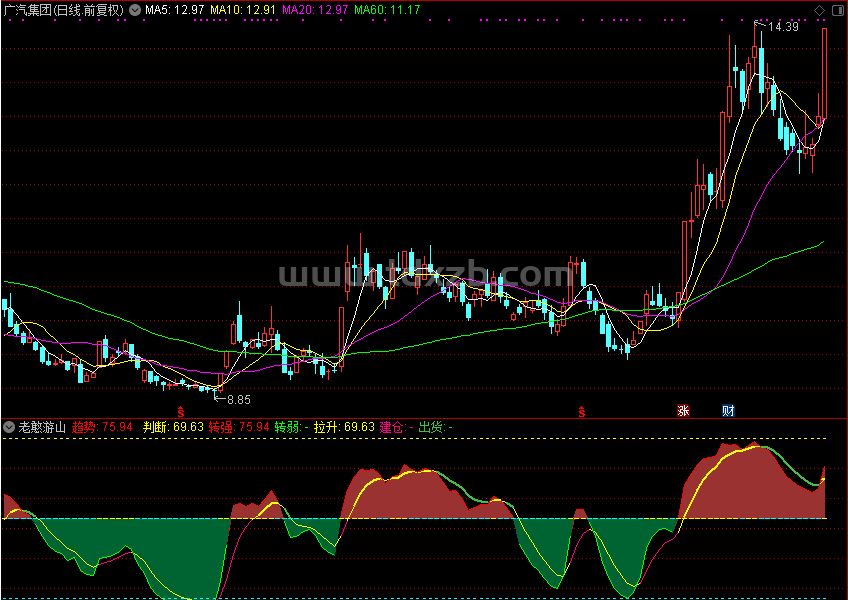
Task: Click the 判断: 69.63 value
Action: [173, 427]
